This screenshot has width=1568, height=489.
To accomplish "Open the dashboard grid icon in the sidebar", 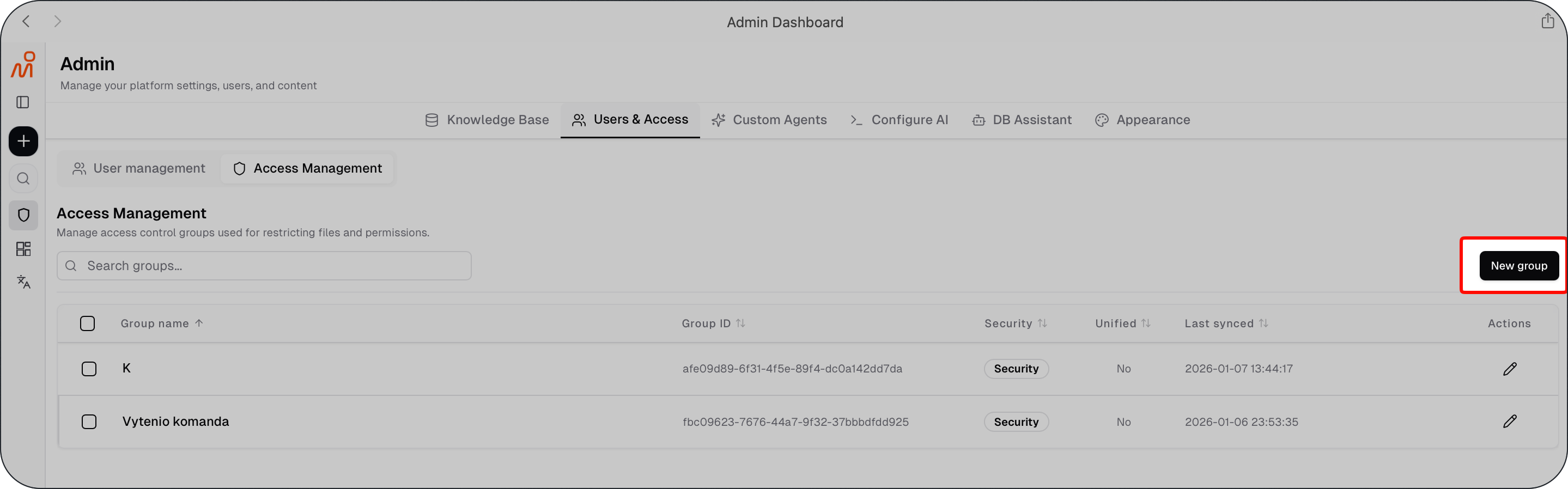I will 23,249.
